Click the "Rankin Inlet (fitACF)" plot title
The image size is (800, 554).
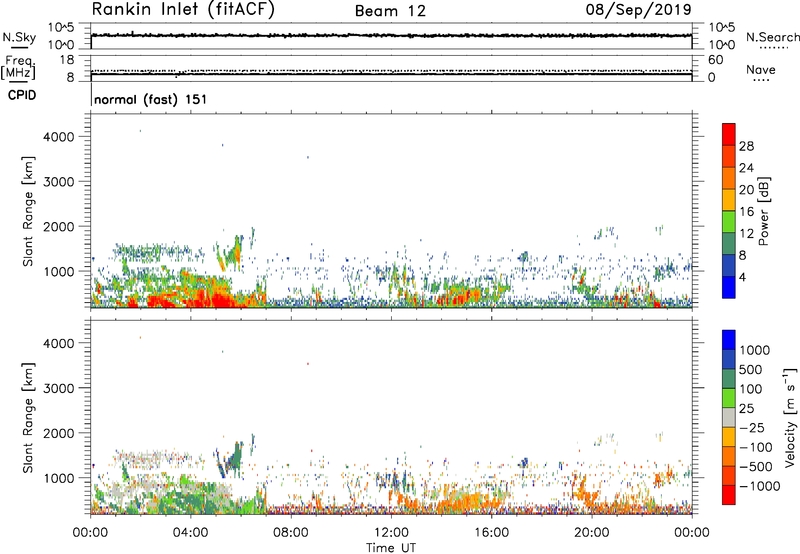coord(183,9)
